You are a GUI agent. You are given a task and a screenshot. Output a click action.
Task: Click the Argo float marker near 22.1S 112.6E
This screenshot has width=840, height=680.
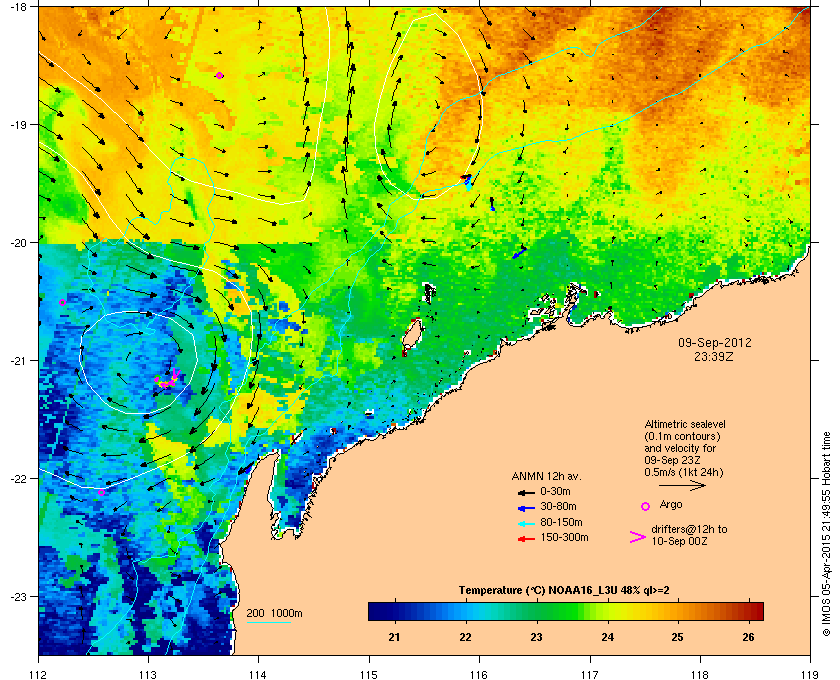(101, 492)
